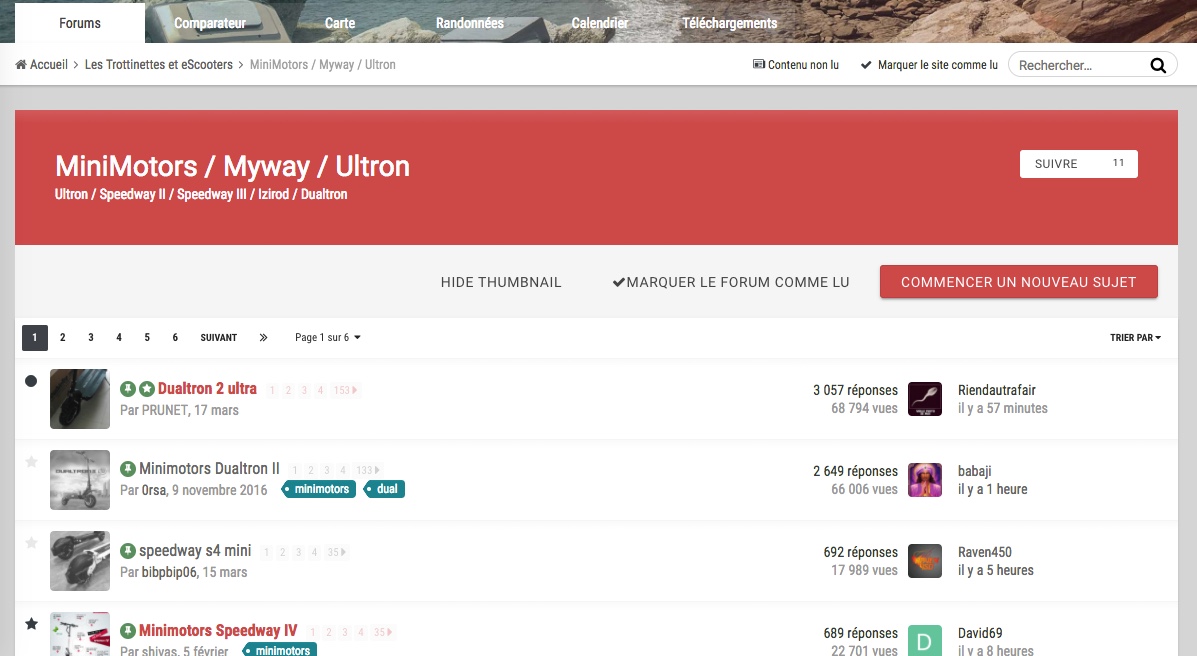Go to page 6 of the forum
1197x656 pixels.
pos(175,338)
